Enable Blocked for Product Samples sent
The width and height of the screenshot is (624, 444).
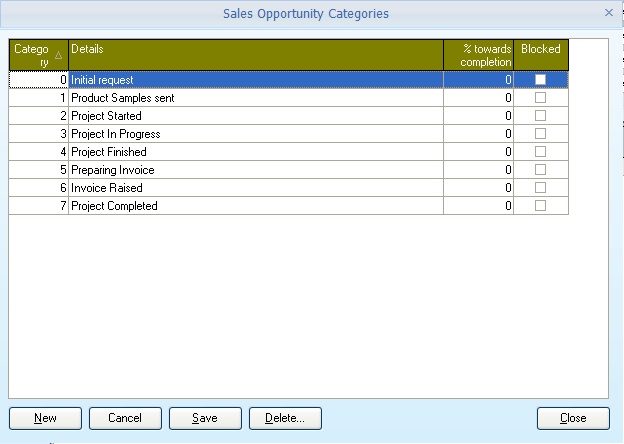[541, 98]
